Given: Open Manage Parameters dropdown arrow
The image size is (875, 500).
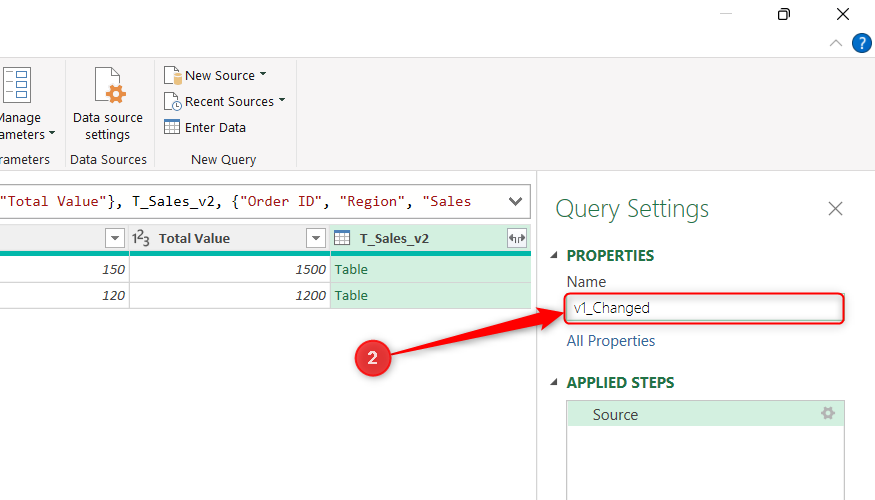Looking at the screenshot, I should [x=52, y=133].
